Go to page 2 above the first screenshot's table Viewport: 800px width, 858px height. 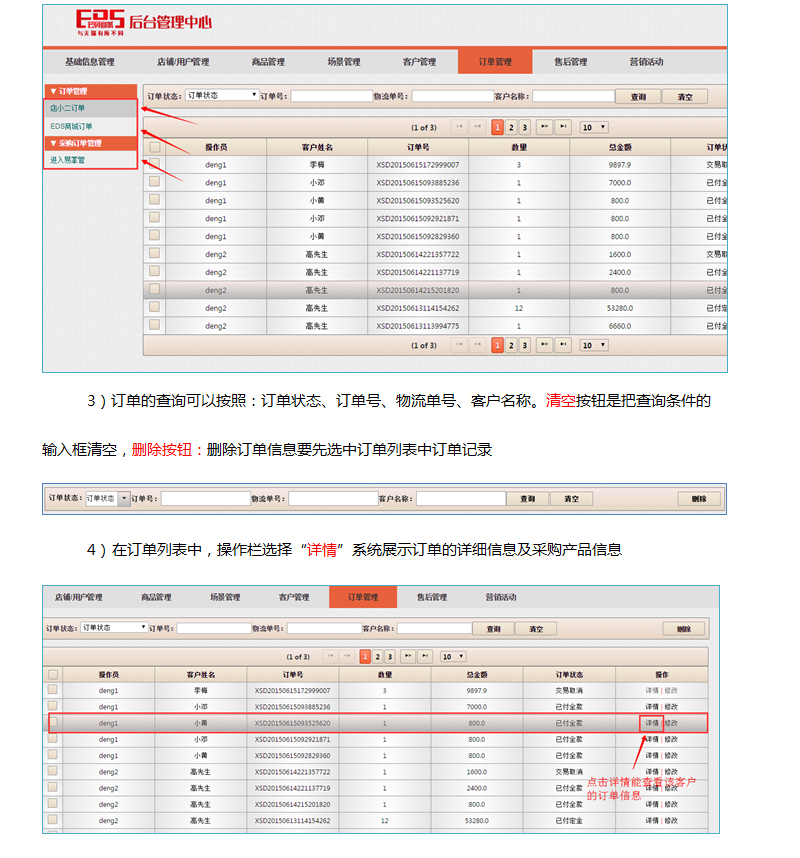coord(511,127)
